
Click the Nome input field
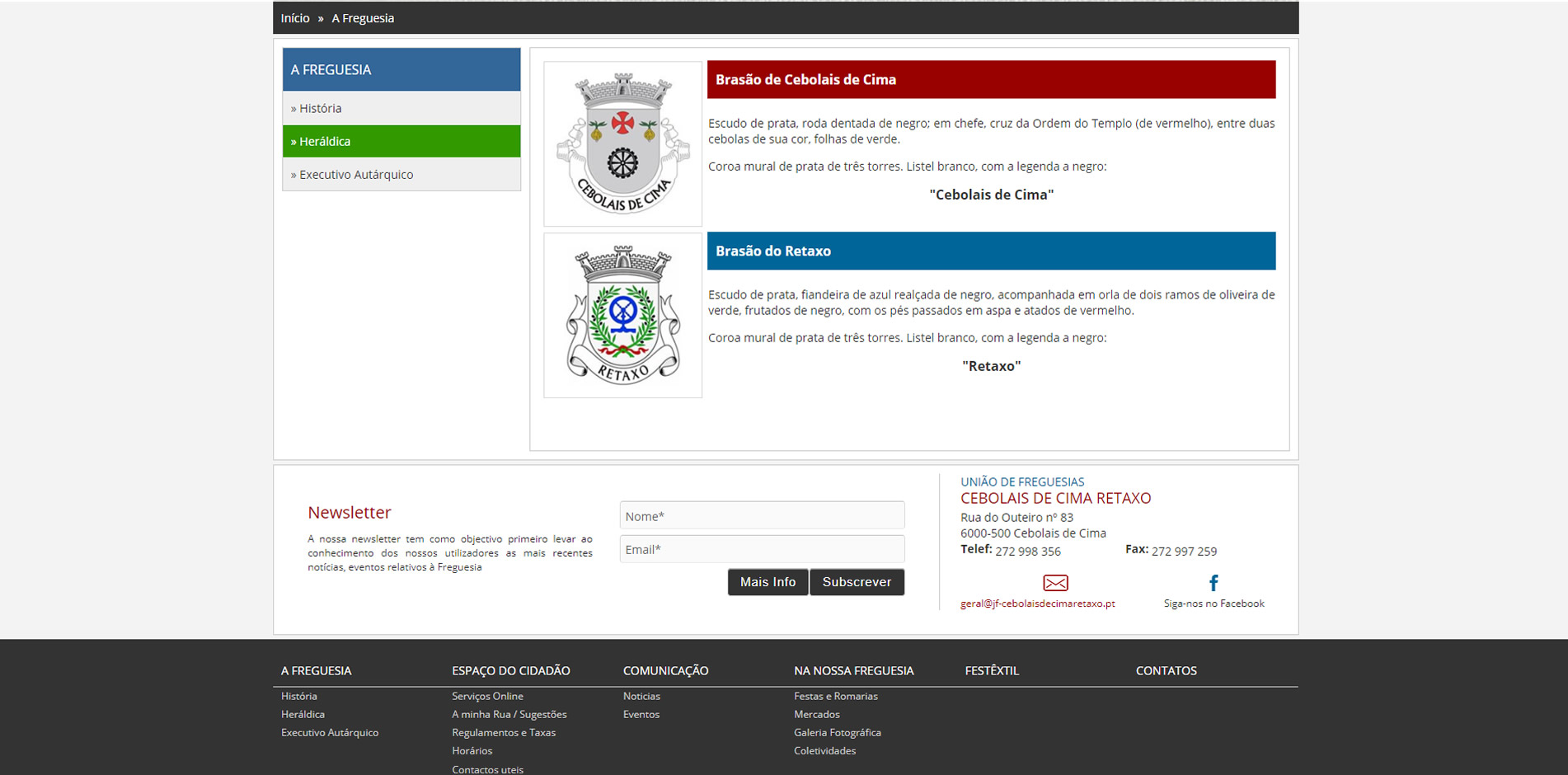point(762,515)
